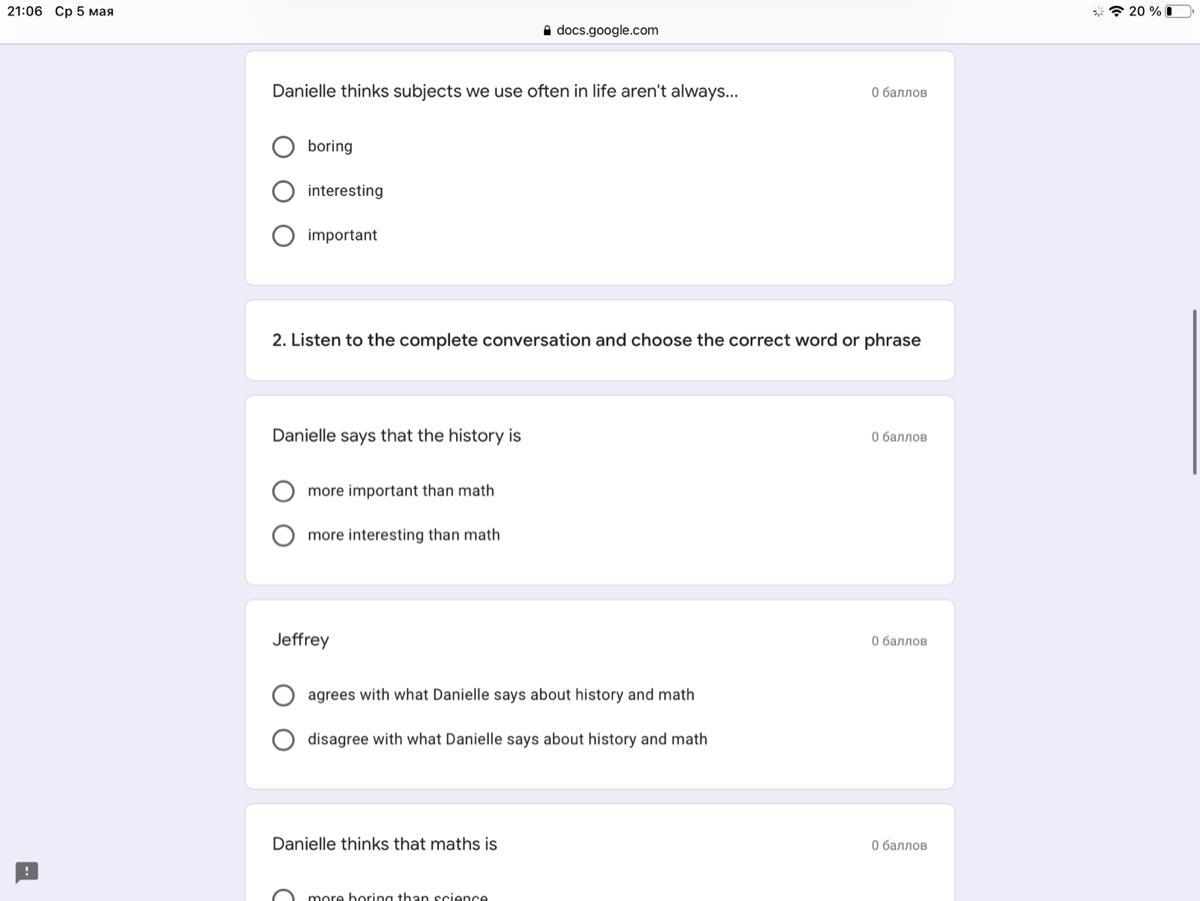Image resolution: width=1200 pixels, height=901 pixels.
Task: Tap the battery indicator icon
Action: click(x=1179, y=11)
